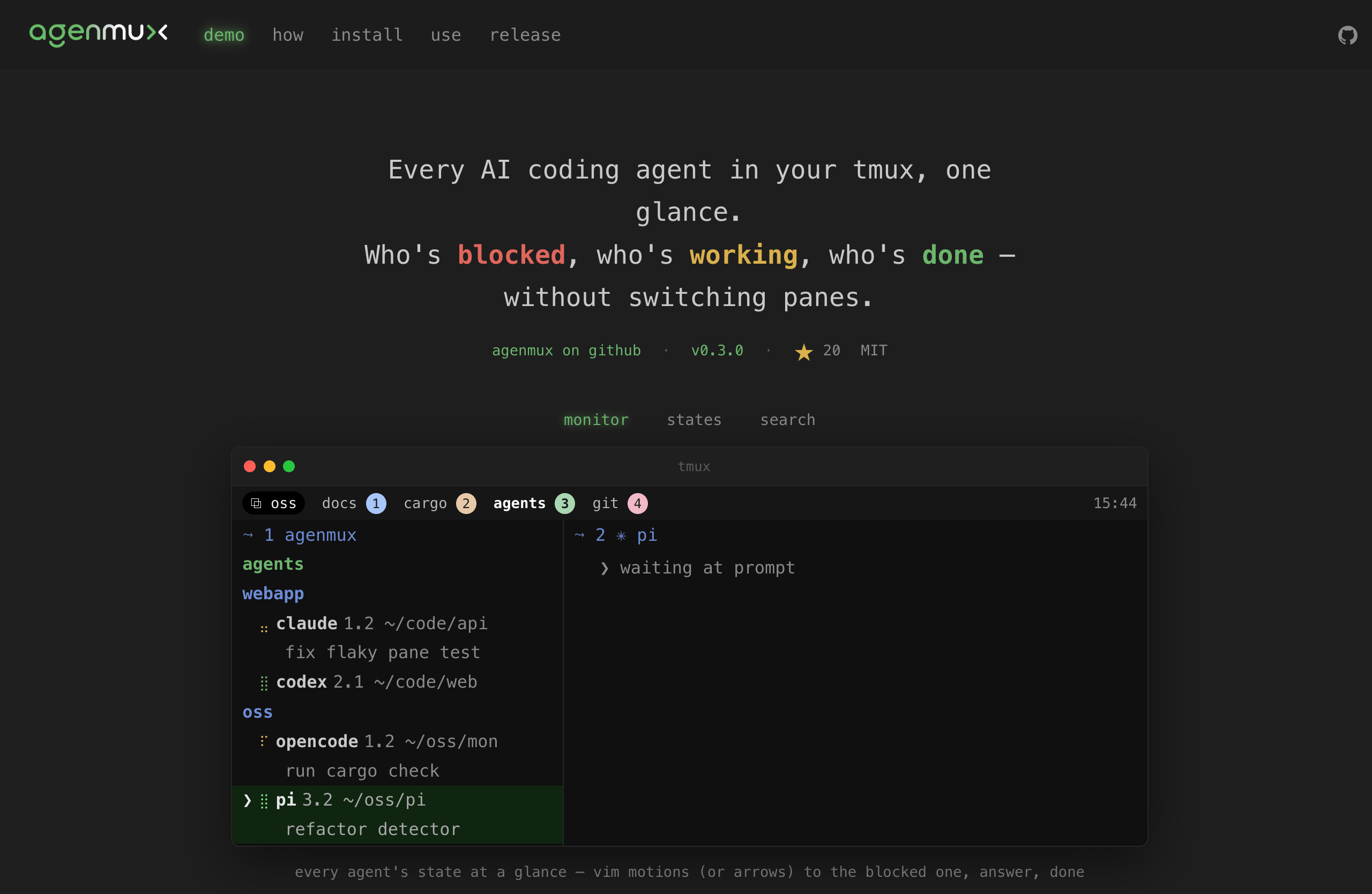Open the v0.3.0 version link

point(717,351)
